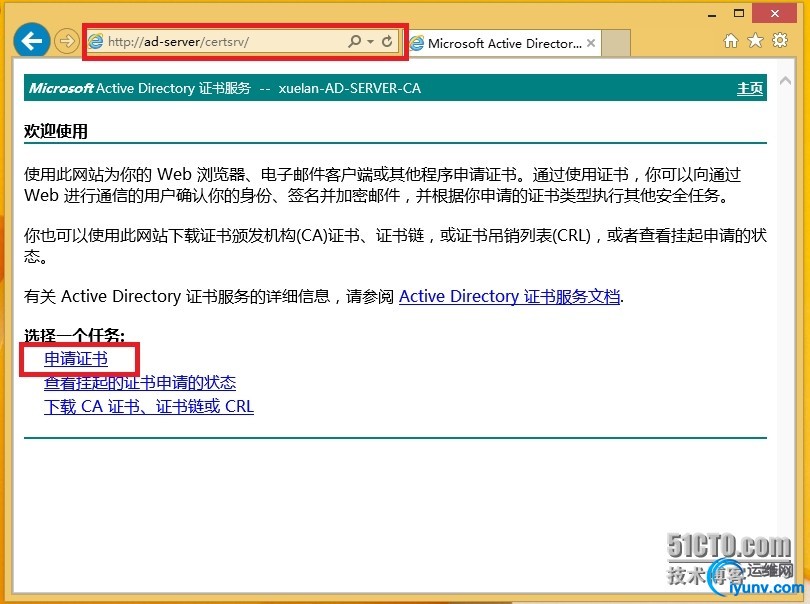Screen dimensions: 810x604
Task: Refresh the certsrv page
Action: [x=387, y=41]
